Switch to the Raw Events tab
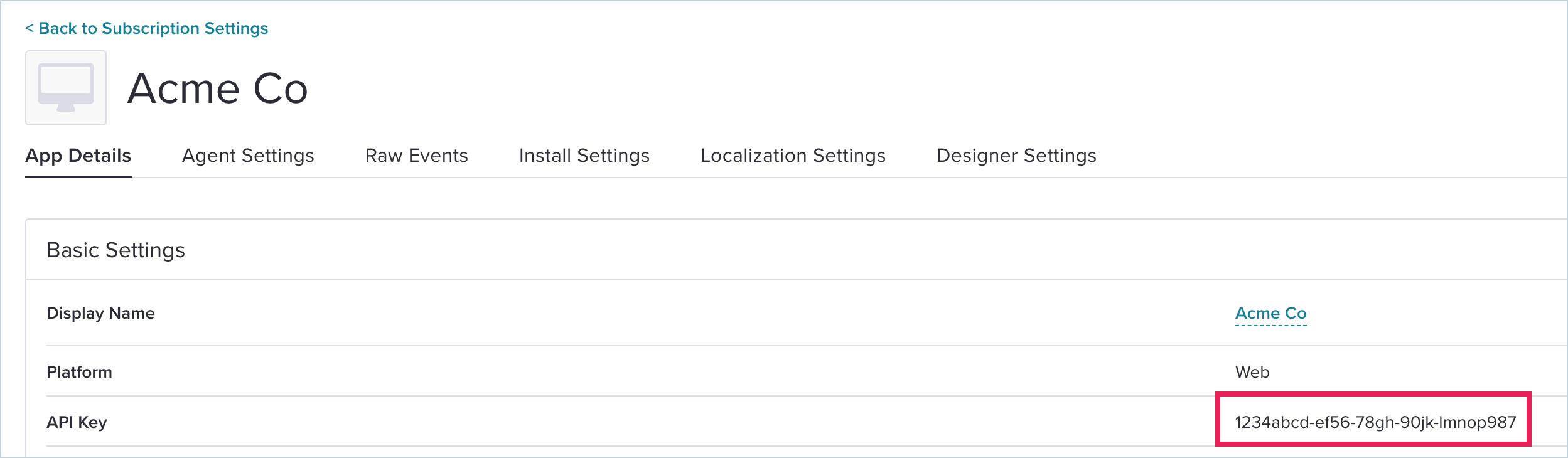The image size is (1568, 458). pos(417,156)
